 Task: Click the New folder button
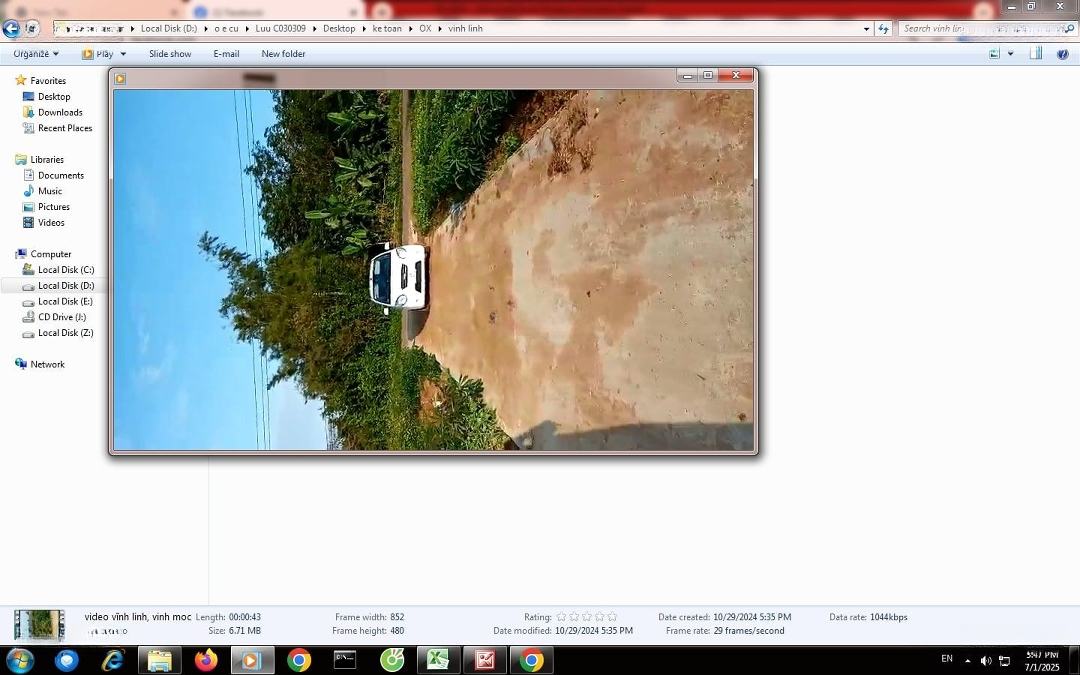coord(283,54)
